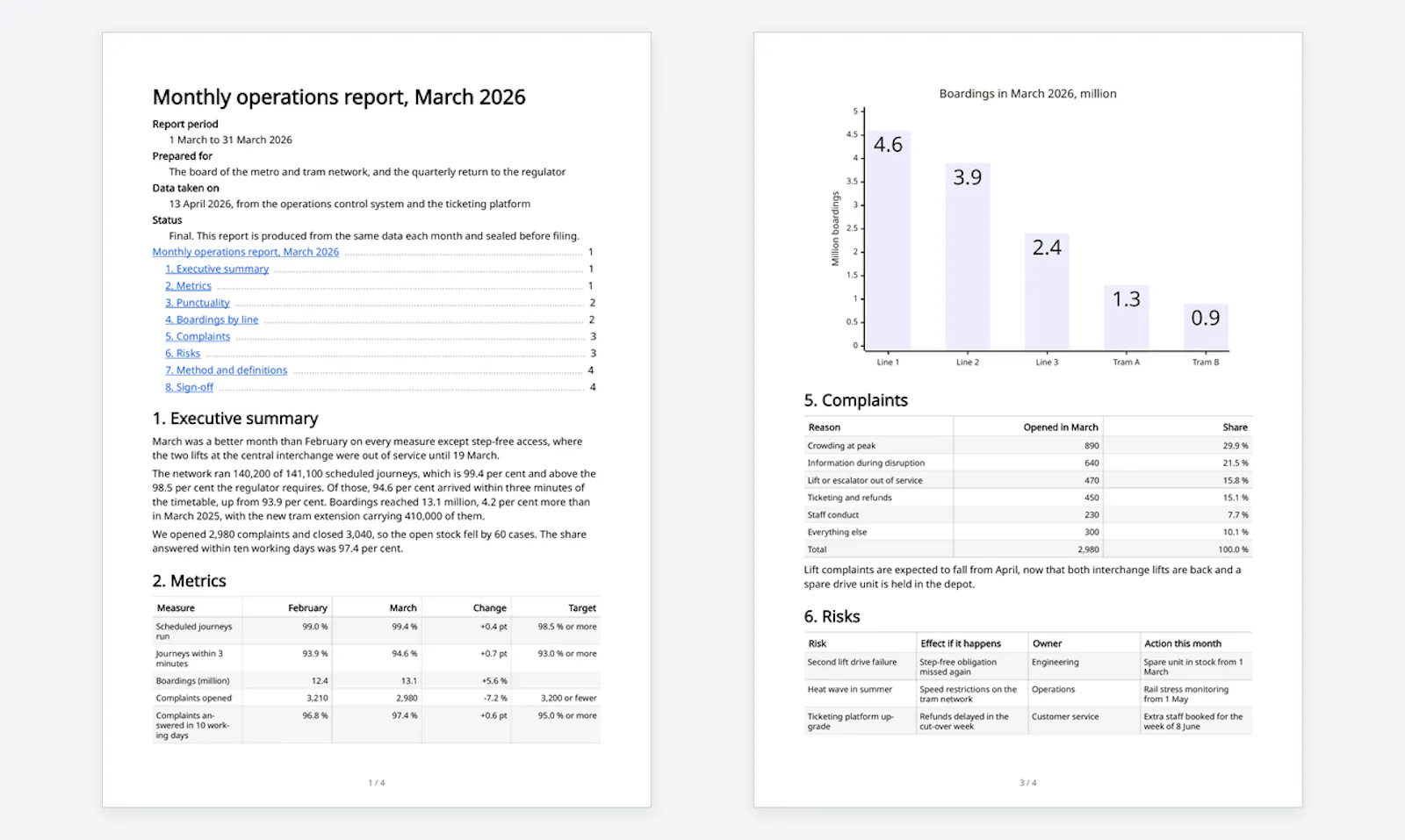1405x840 pixels.
Task: Open the '5. Complaints' contents link
Action: pos(198,336)
